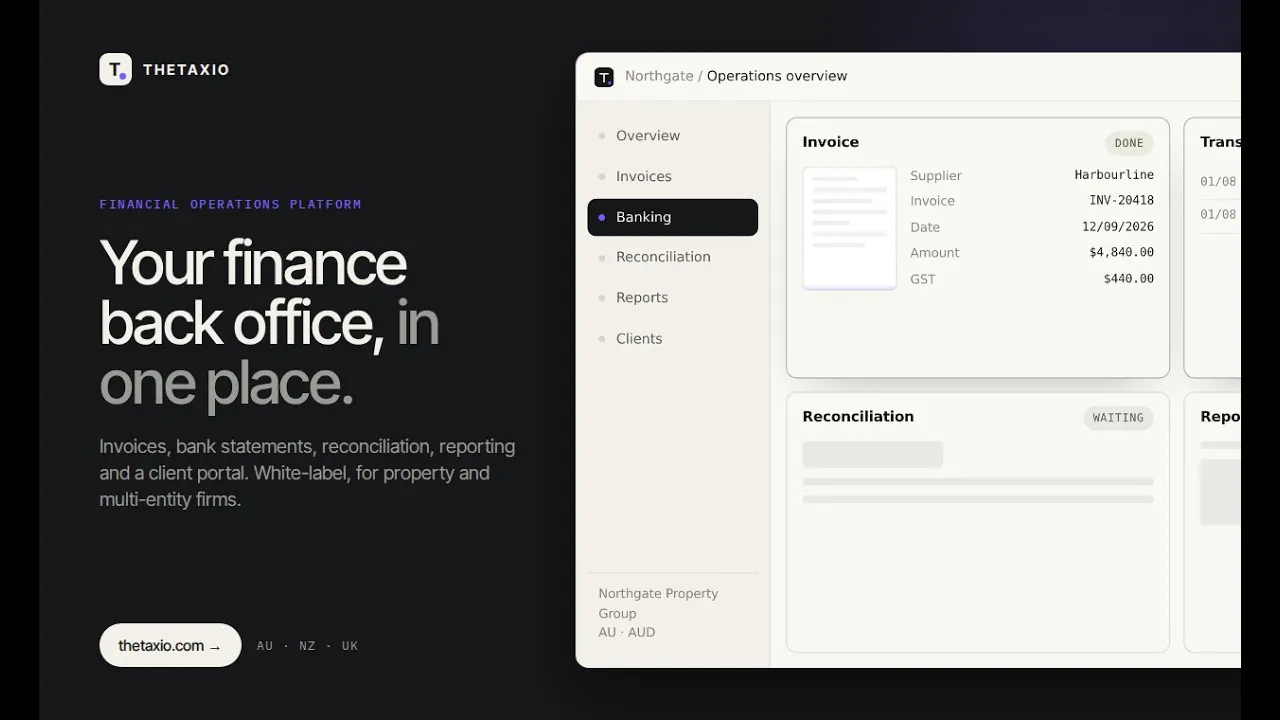
Task: Open the Invoices sidebar item
Action: (x=672, y=176)
